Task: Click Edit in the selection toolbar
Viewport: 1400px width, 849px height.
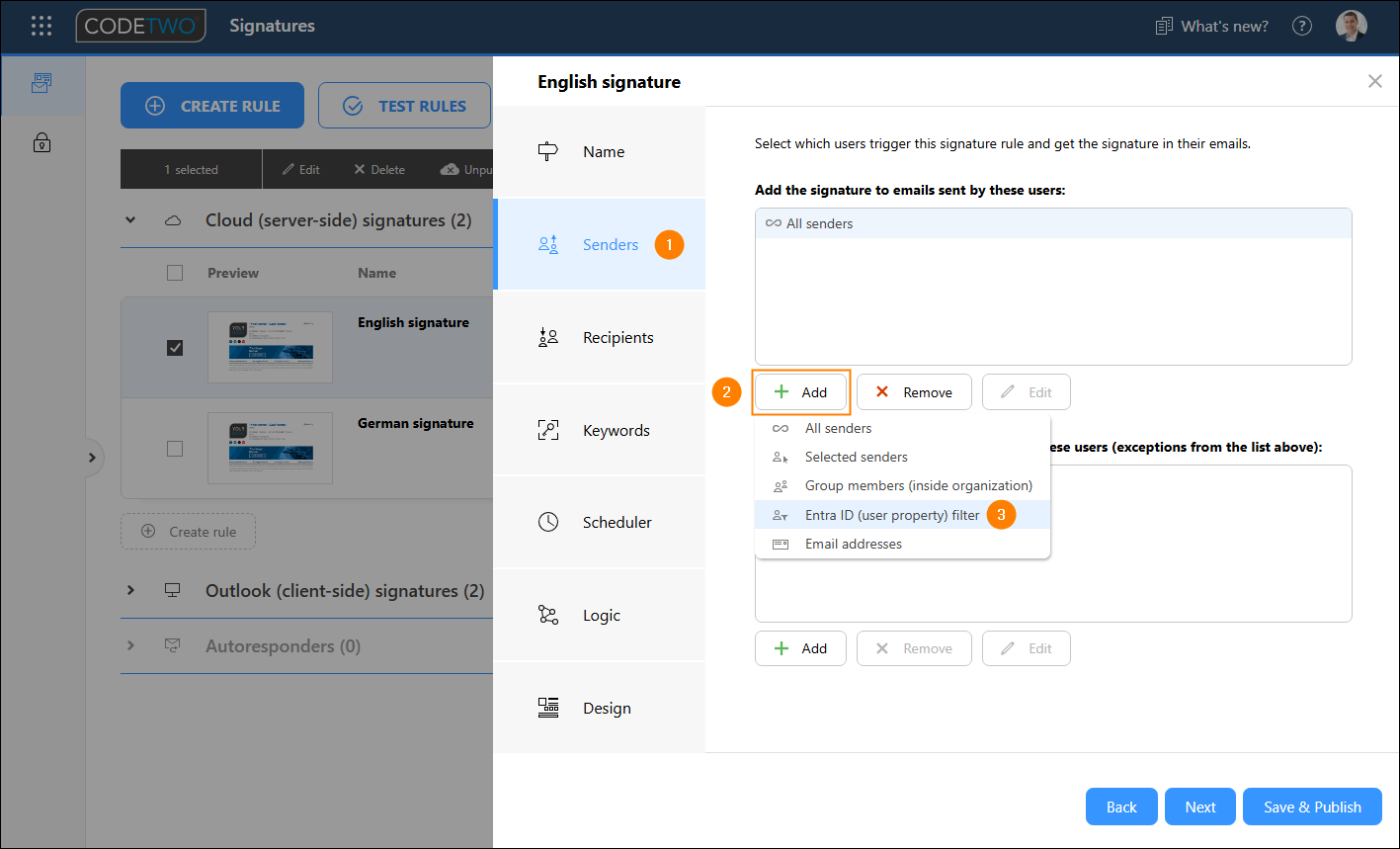Action: [301, 169]
